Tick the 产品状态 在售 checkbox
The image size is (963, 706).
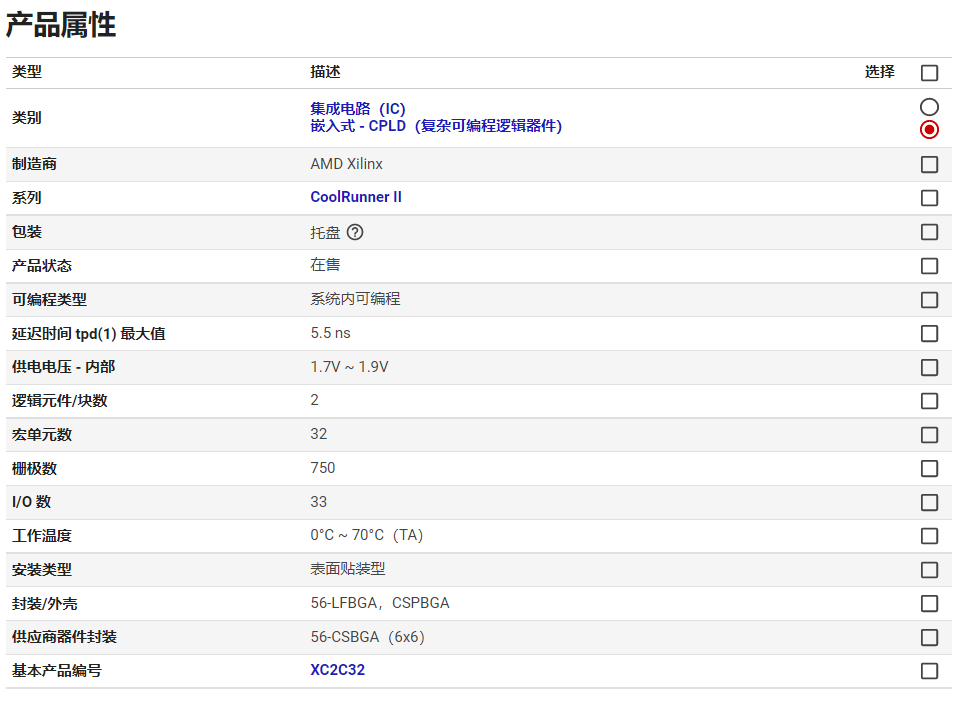pos(929,266)
